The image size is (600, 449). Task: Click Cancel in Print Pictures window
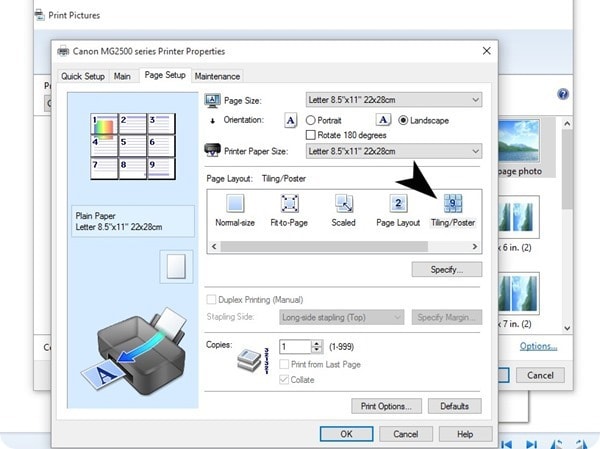(x=540, y=375)
